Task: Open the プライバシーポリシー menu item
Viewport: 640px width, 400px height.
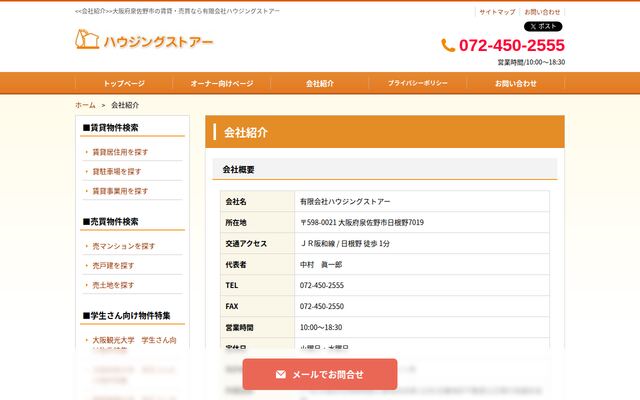Action: [418, 83]
